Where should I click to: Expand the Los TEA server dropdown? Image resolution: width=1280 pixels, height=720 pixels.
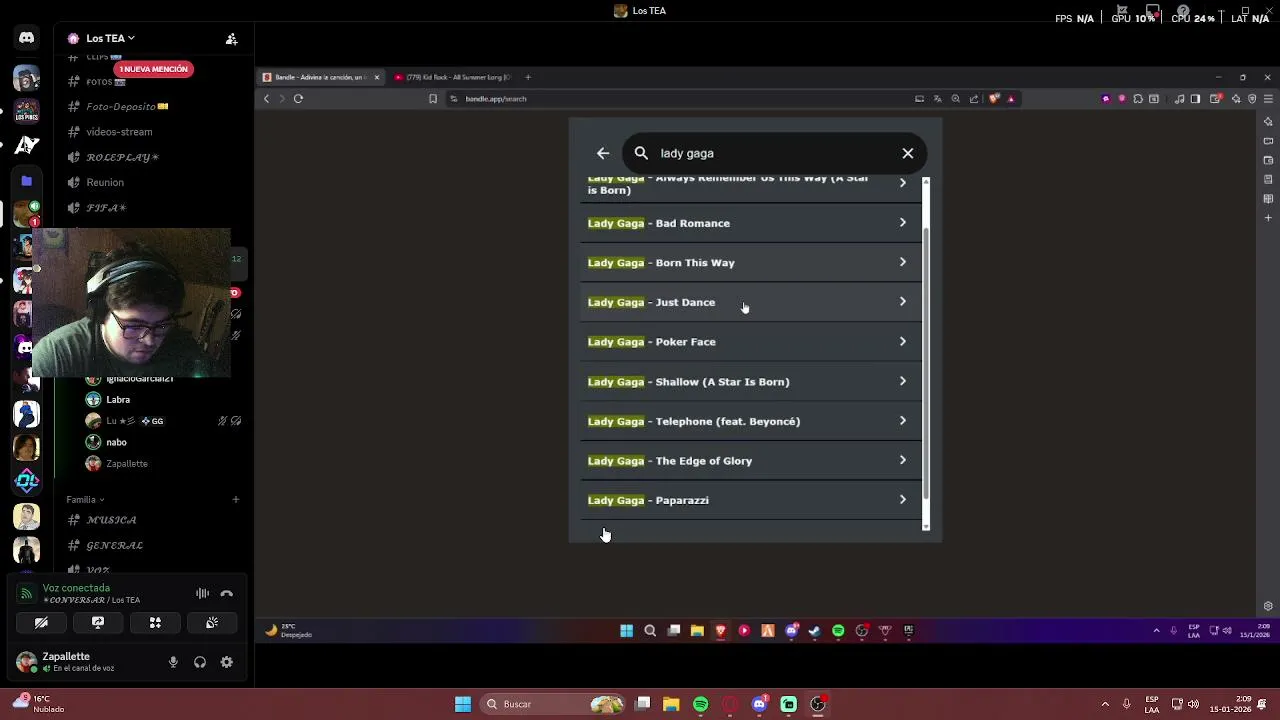[110, 38]
